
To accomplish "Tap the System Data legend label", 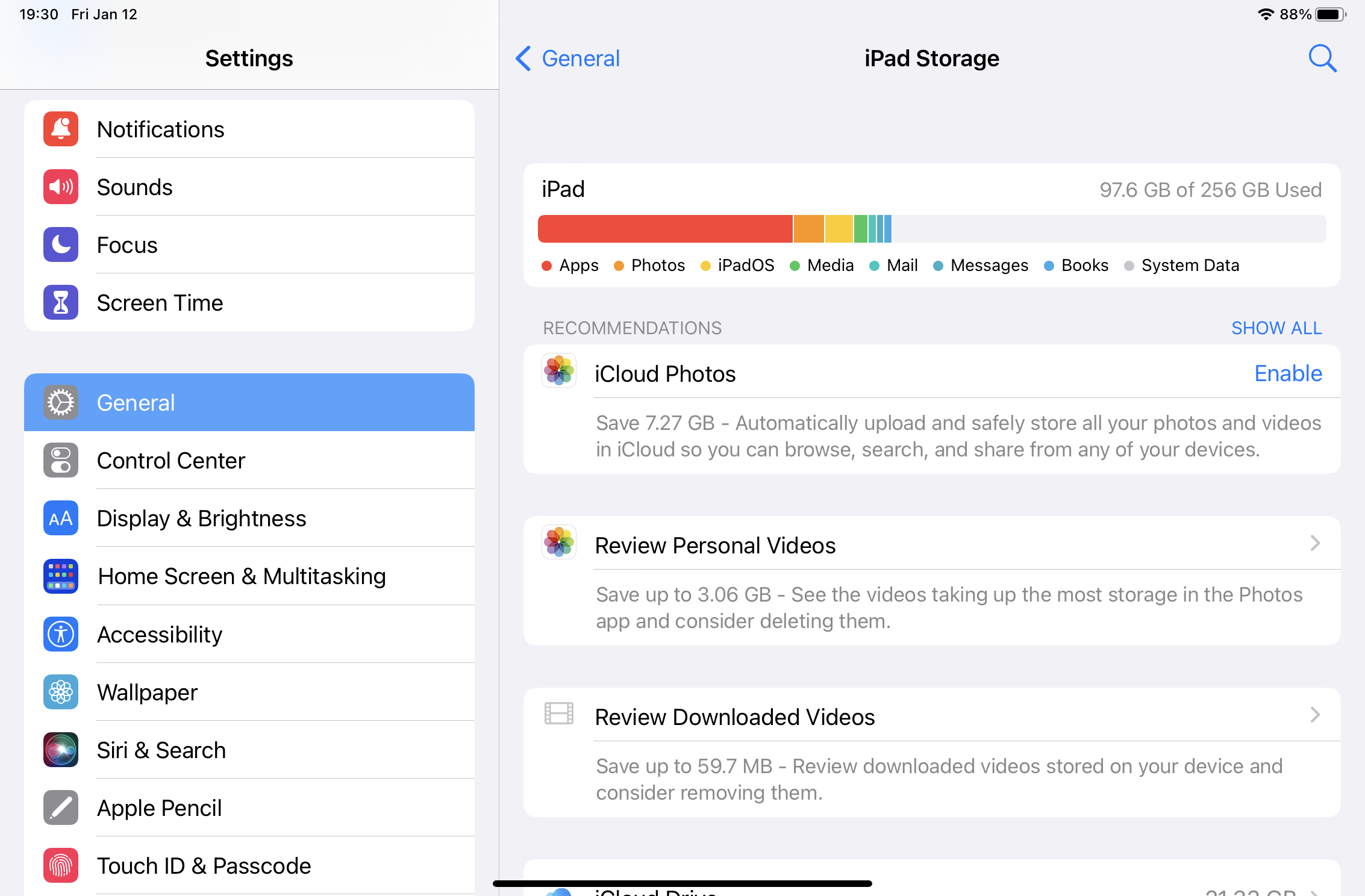I will pyautogui.click(x=1190, y=266).
